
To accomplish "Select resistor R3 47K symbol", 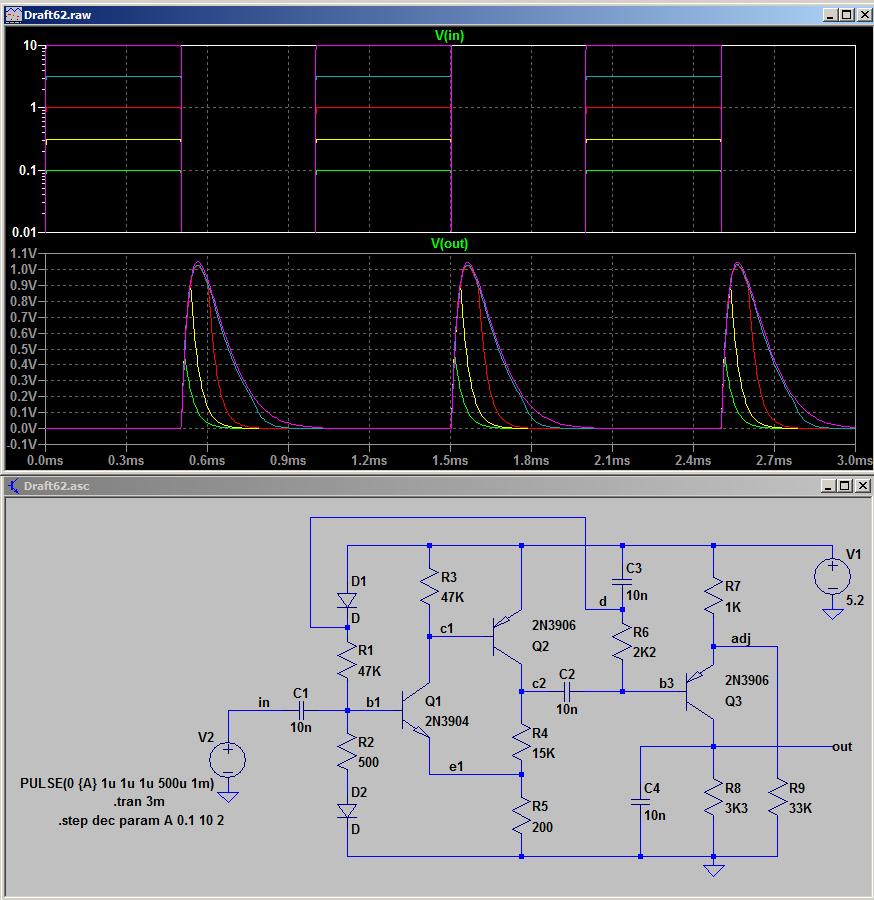I will coord(429,587).
